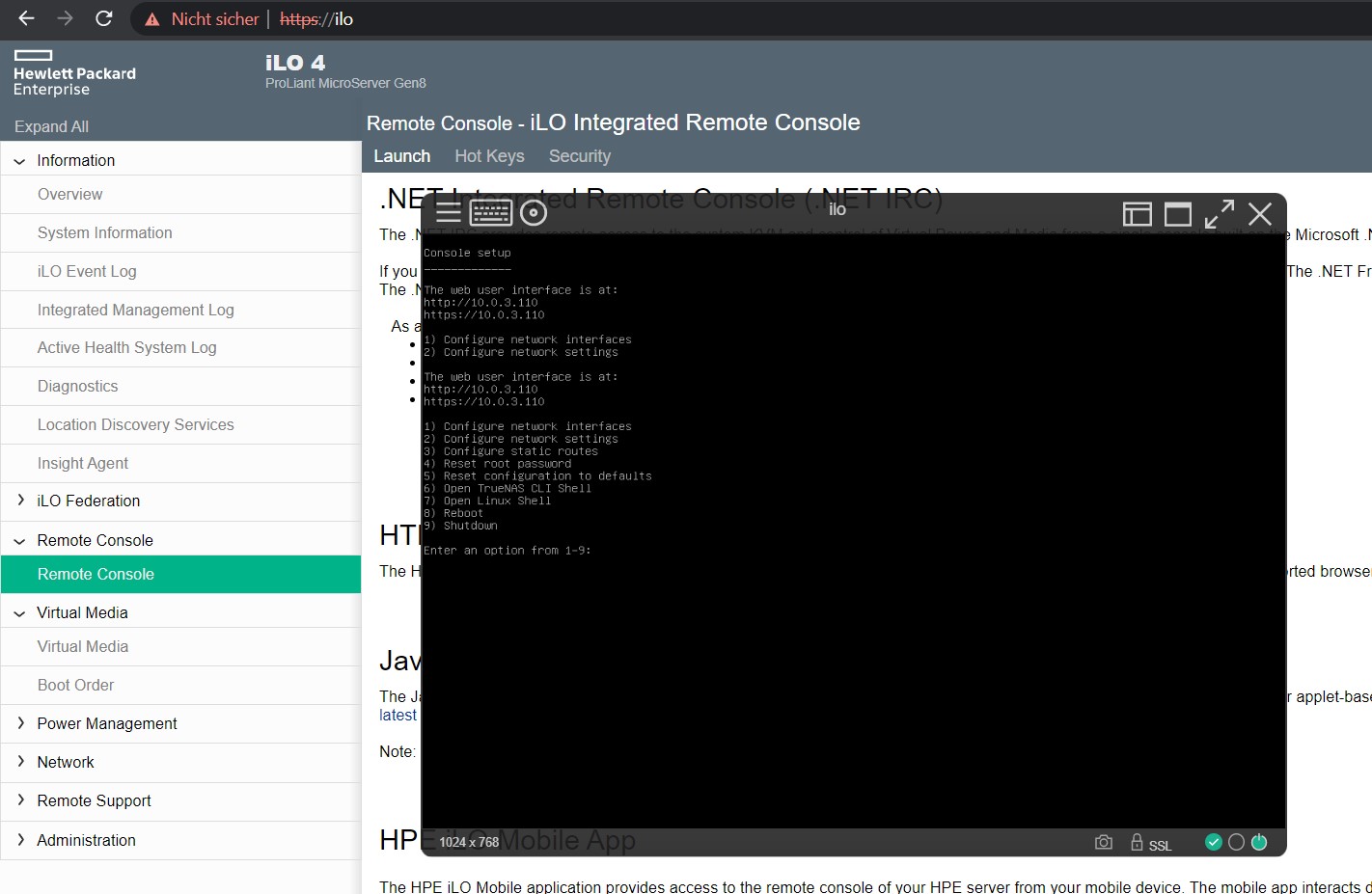Open Insight Agent page
The image size is (1372, 894).
coord(180,463)
